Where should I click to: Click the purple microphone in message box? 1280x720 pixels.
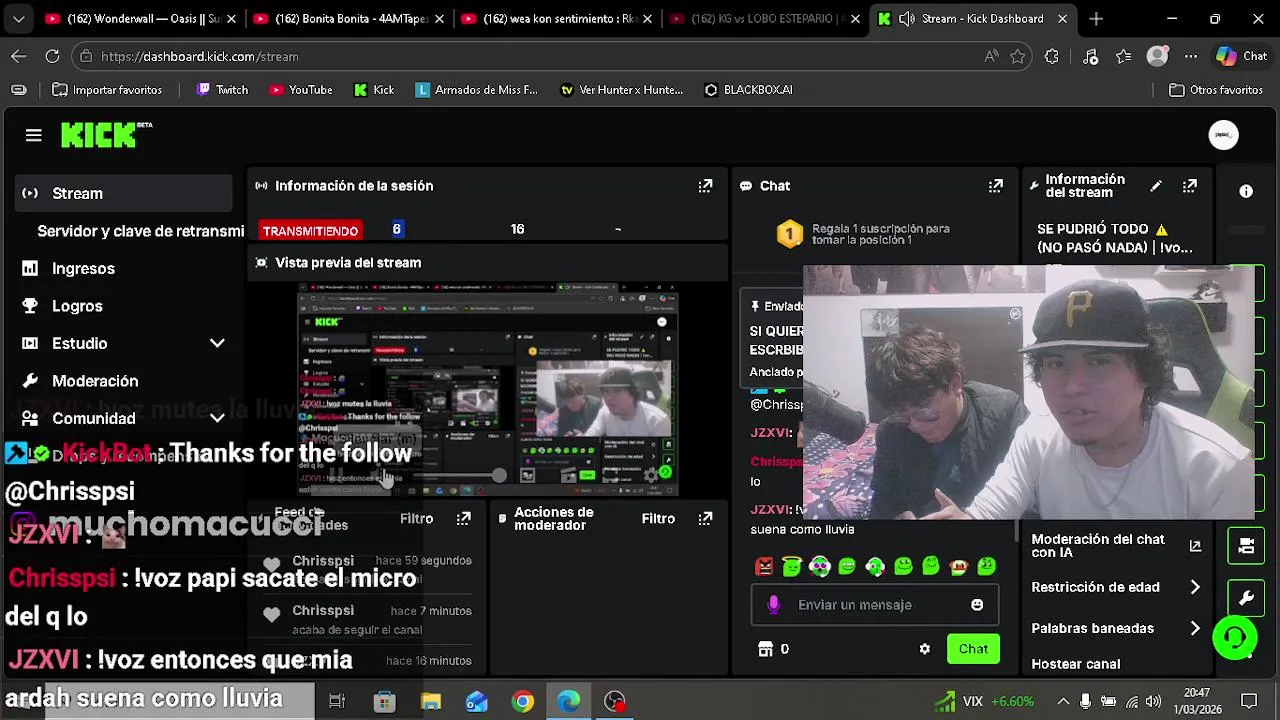click(x=773, y=605)
